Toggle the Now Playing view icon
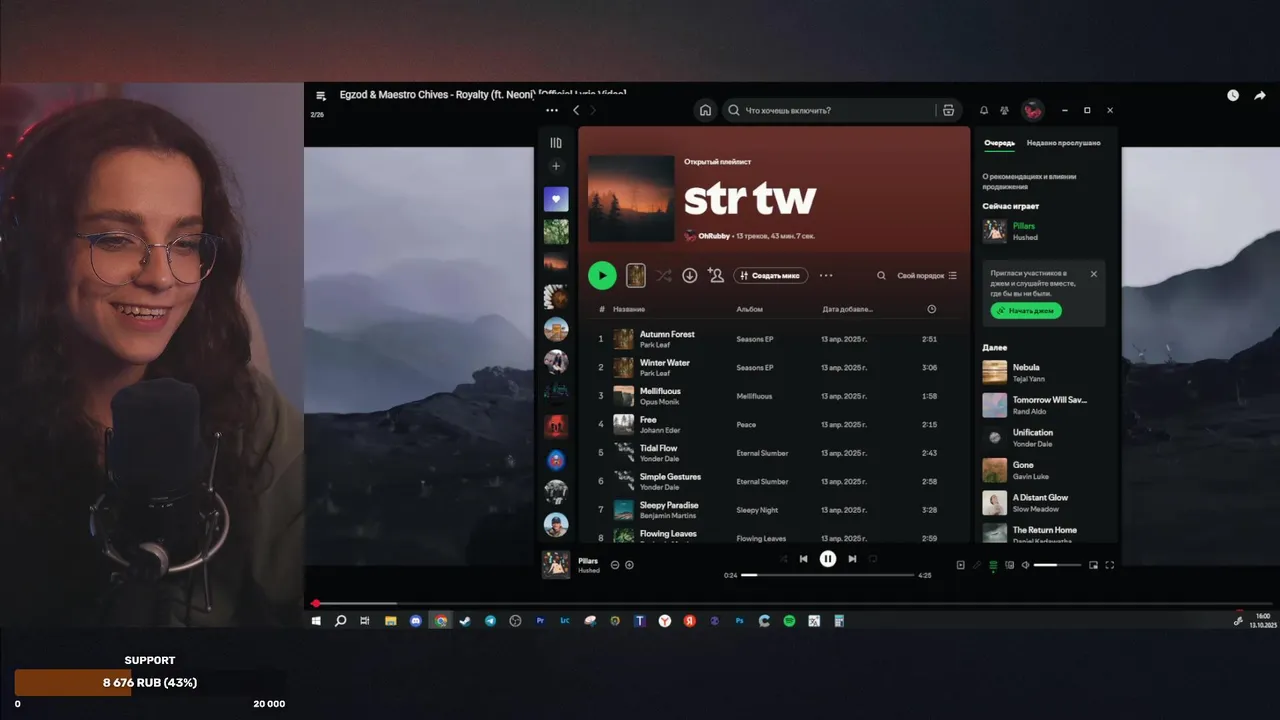Screen dimensions: 1280x720 click(960, 565)
